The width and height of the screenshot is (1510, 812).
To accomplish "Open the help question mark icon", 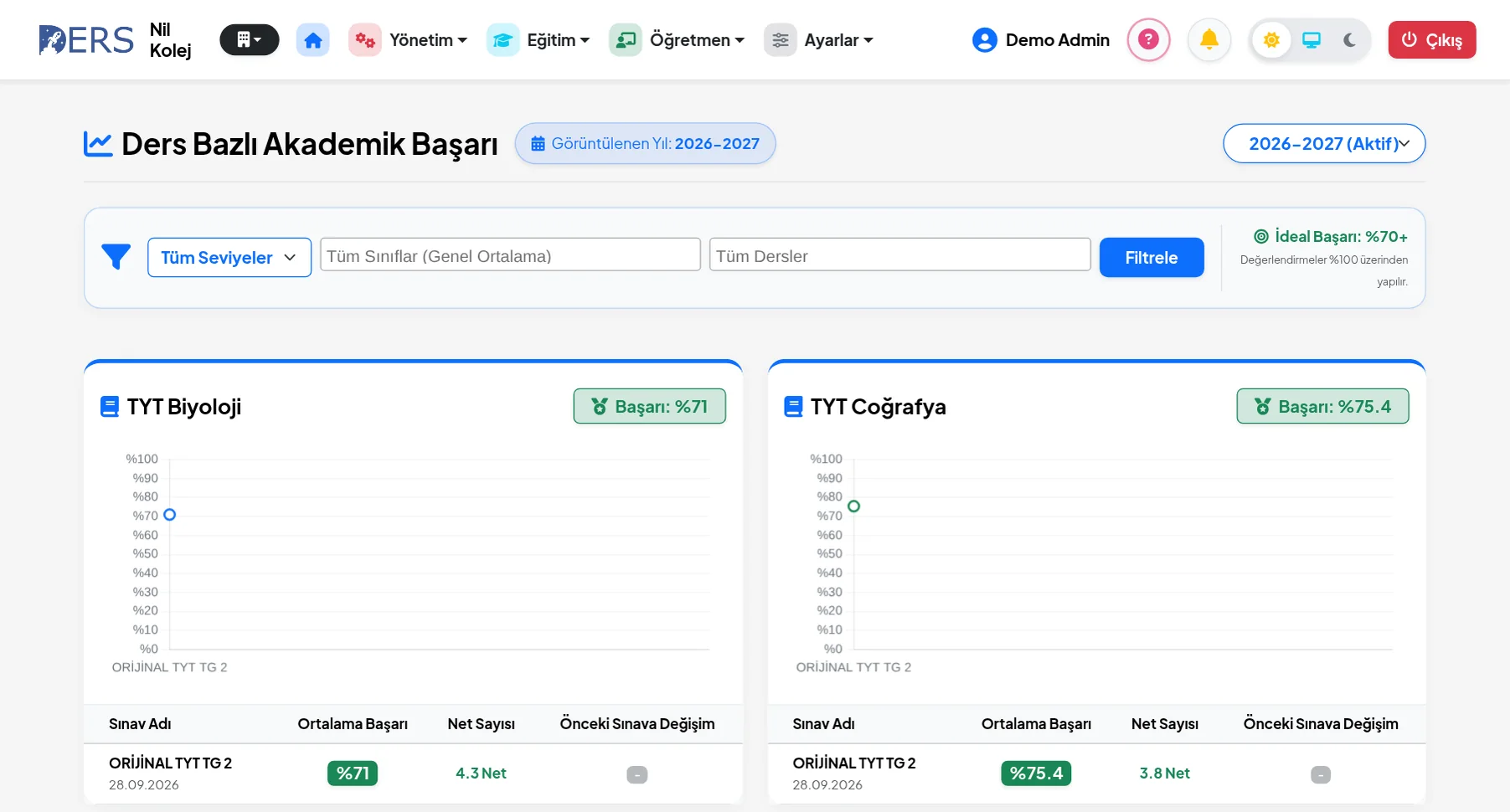I will tap(1148, 39).
